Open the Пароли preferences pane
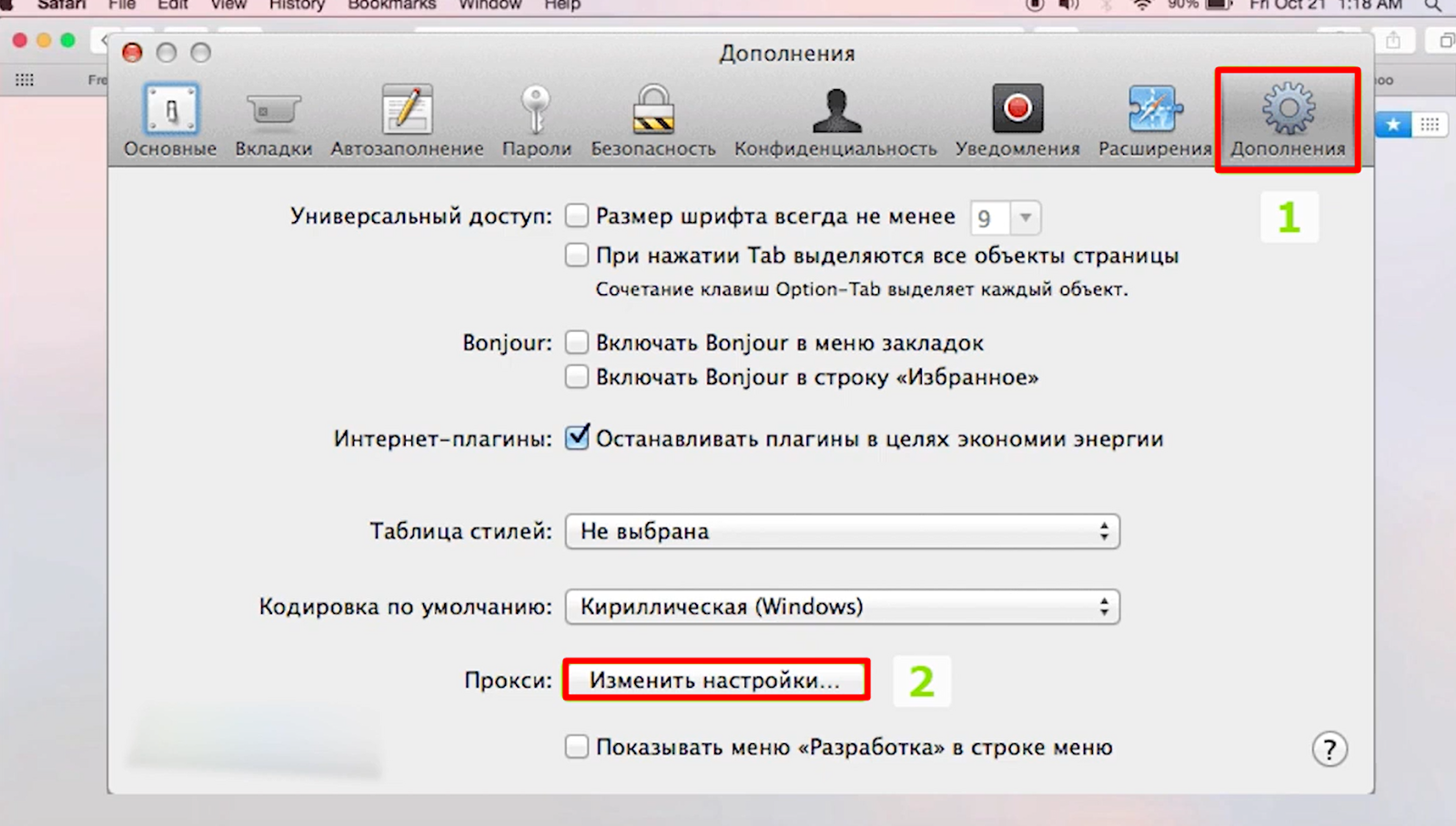The height and width of the screenshot is (826, 1456). (x=537, y=120)
